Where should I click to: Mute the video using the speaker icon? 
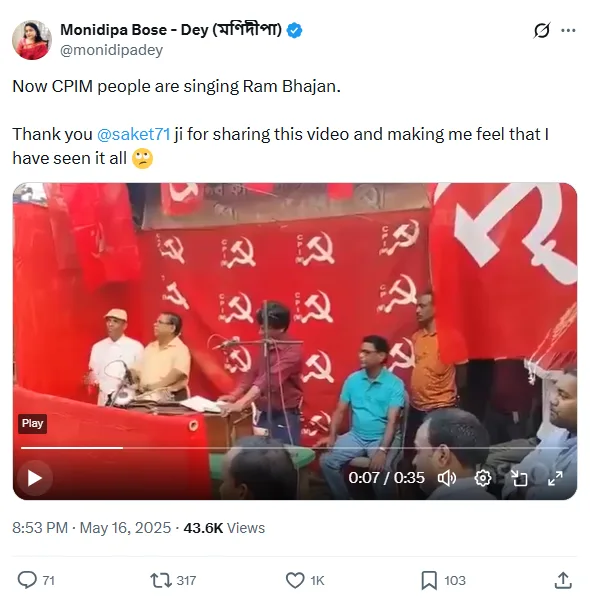[x=447, y=478]
